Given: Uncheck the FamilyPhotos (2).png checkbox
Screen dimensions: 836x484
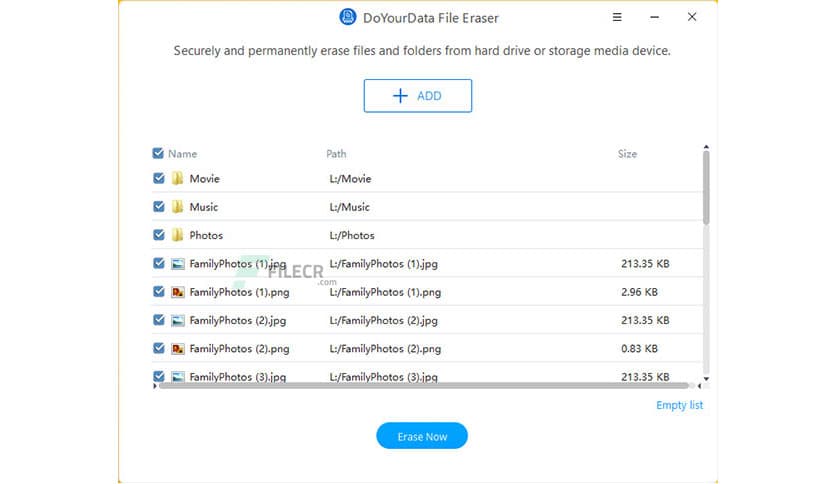Looking at the screenshot, I should pyautogui.click(x=158, y=348).
